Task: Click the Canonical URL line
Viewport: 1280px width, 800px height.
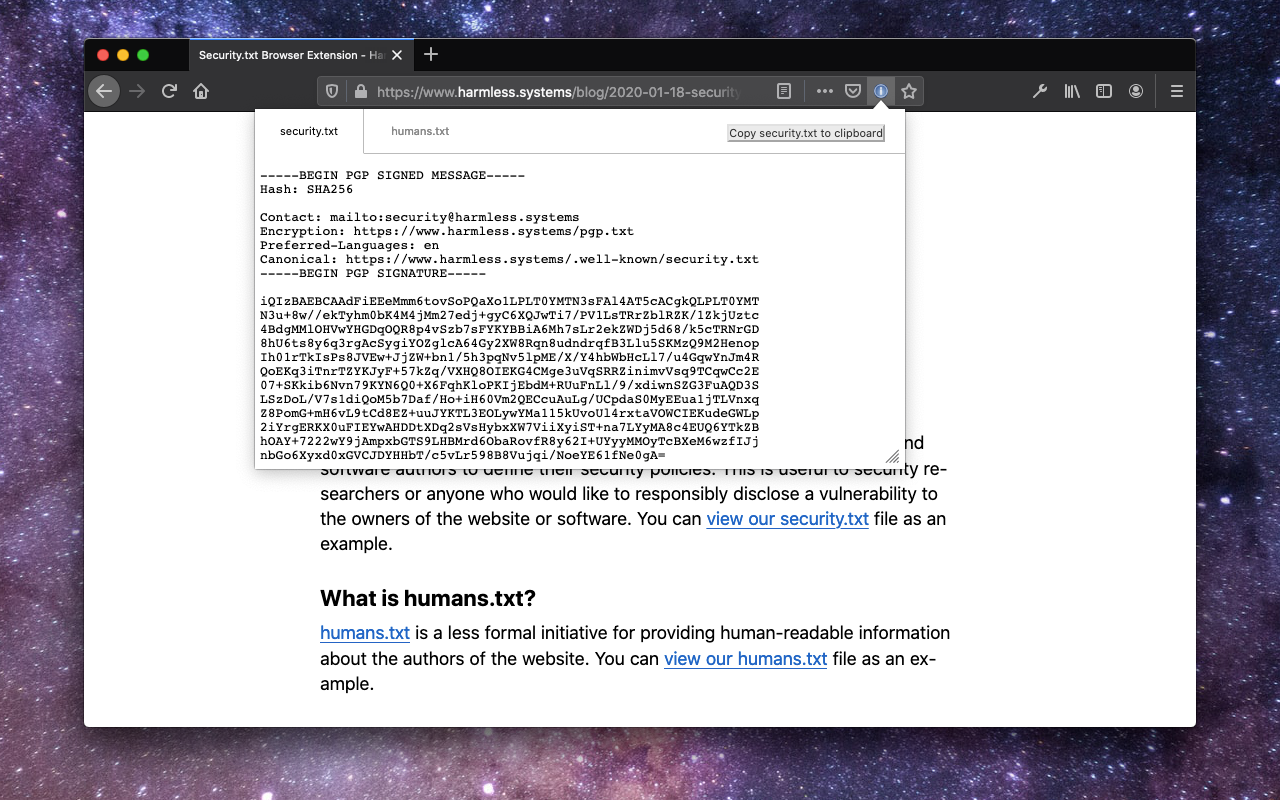Action: point(509,259)
